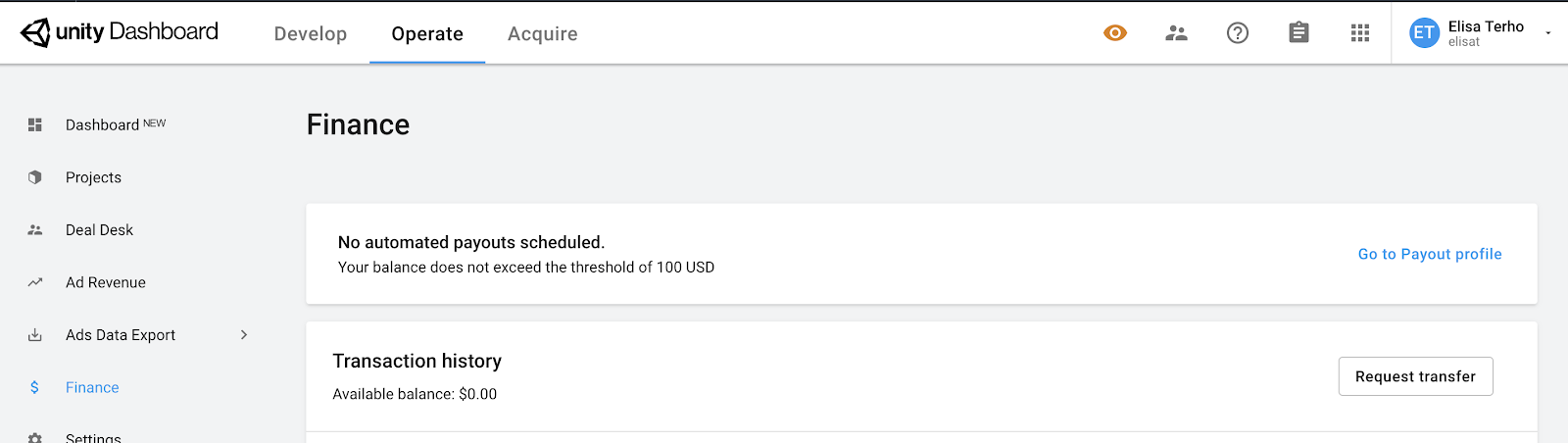1568x443 pixels.
Task: Expand the Ads Data Export chevron
Action: click(x=244, y=335)
